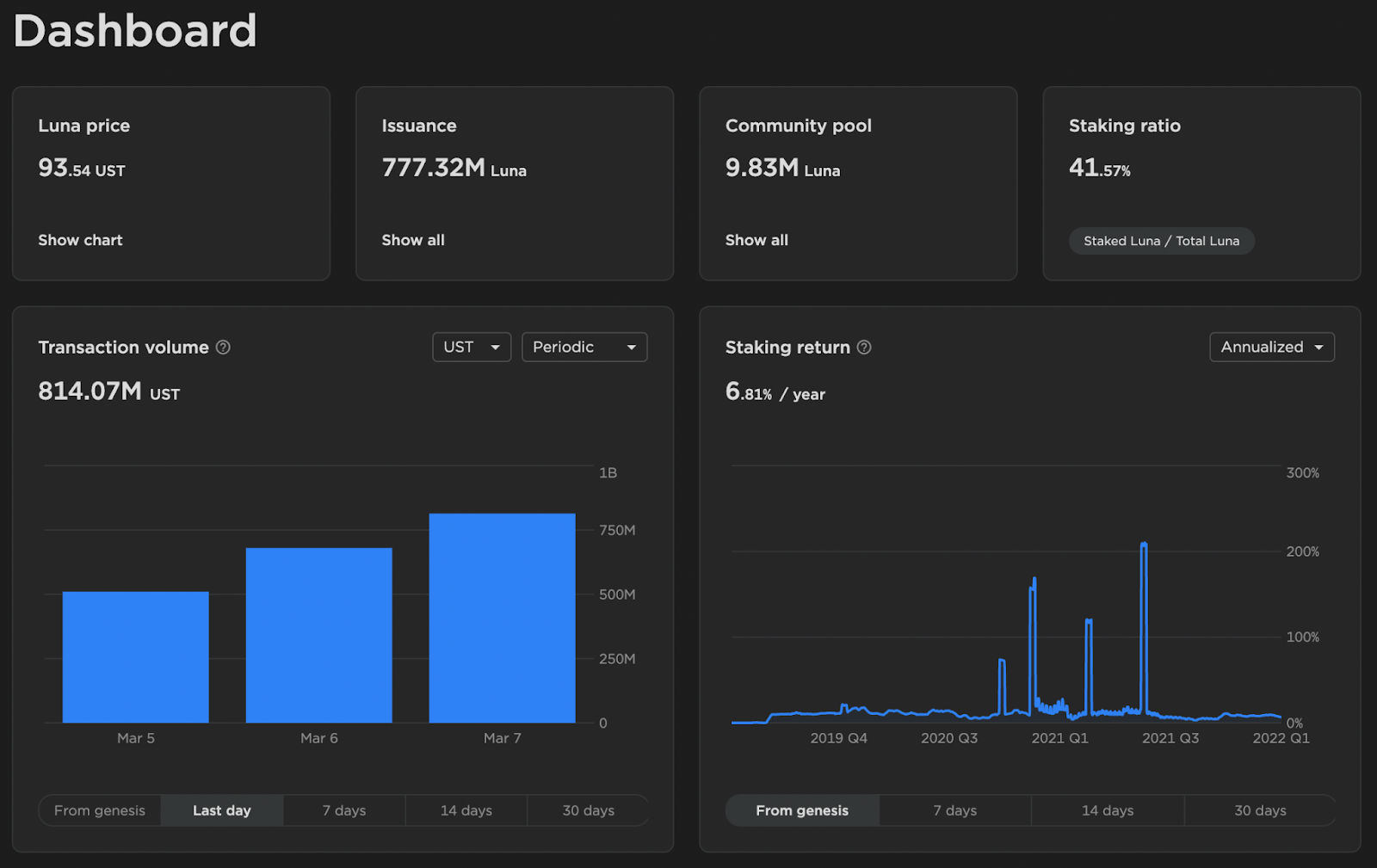Switch Transaction volume to 30 days
This screenshot has height=868, width=1377.
click(588, 810)
